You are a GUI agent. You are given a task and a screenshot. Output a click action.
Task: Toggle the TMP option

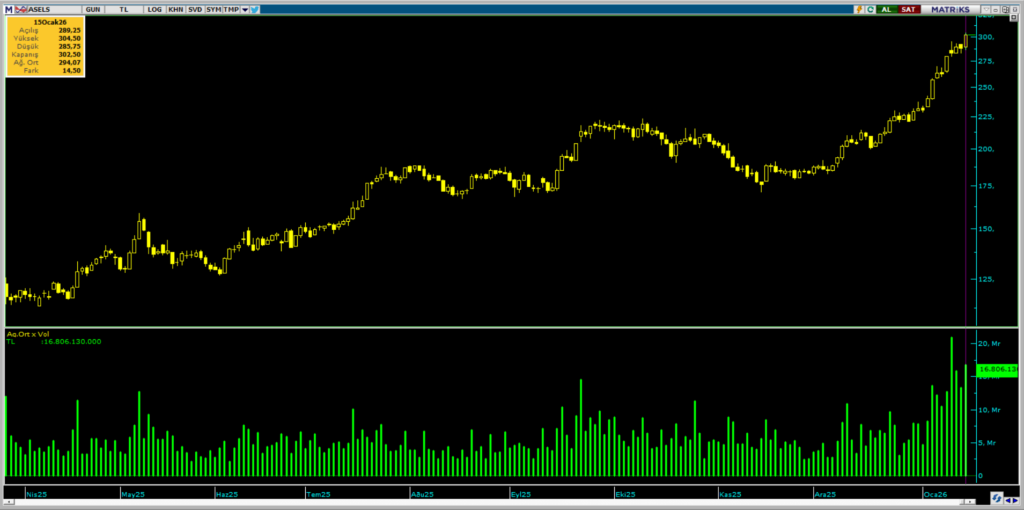(231, 10)
